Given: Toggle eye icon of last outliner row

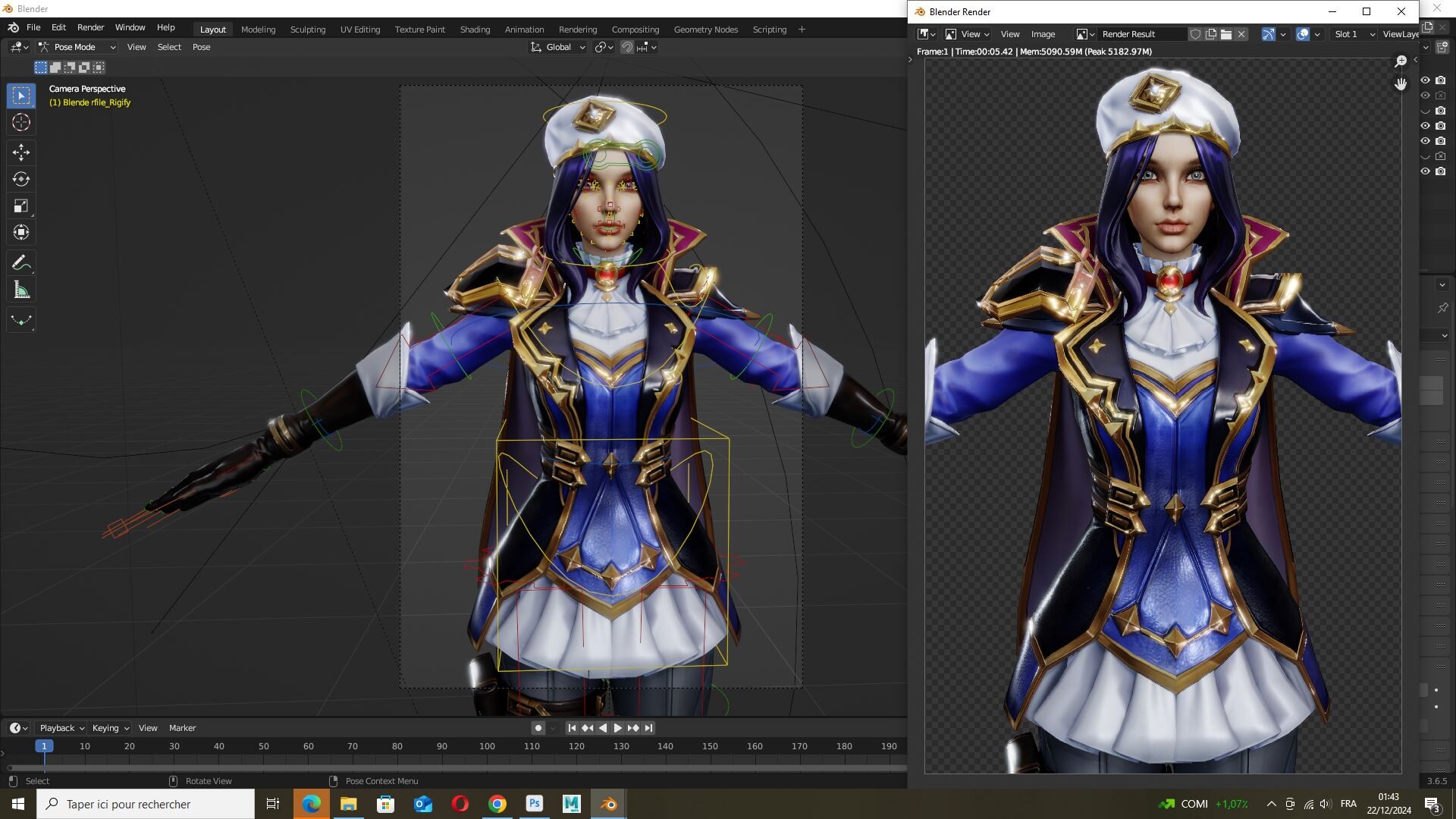Looking at the screenshot, I should pos(1425,171).
